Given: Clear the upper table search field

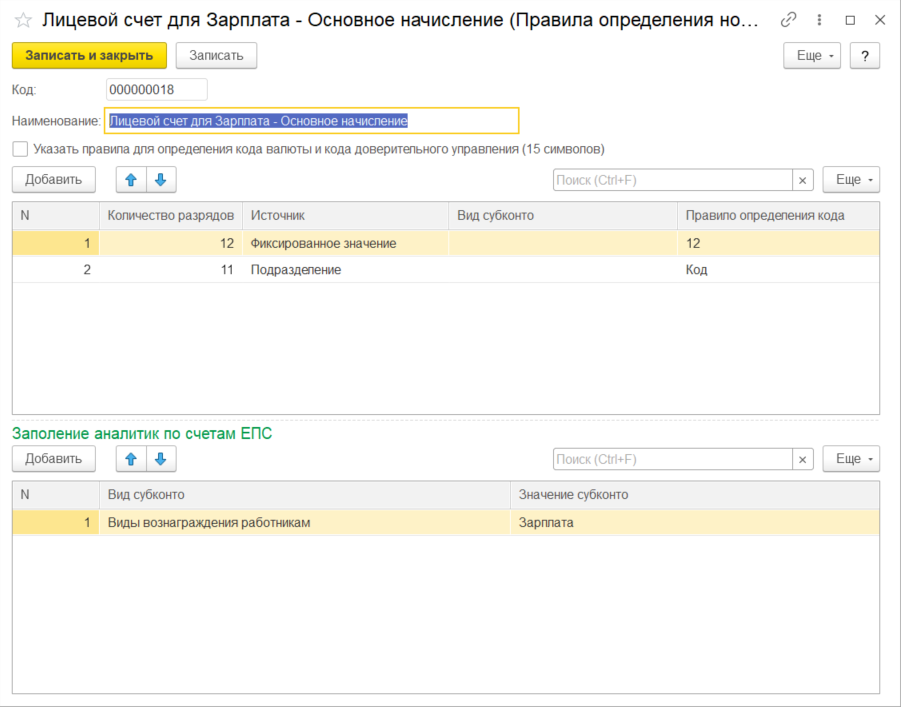Looking at the screenshot, I should [x=803, y=180].
